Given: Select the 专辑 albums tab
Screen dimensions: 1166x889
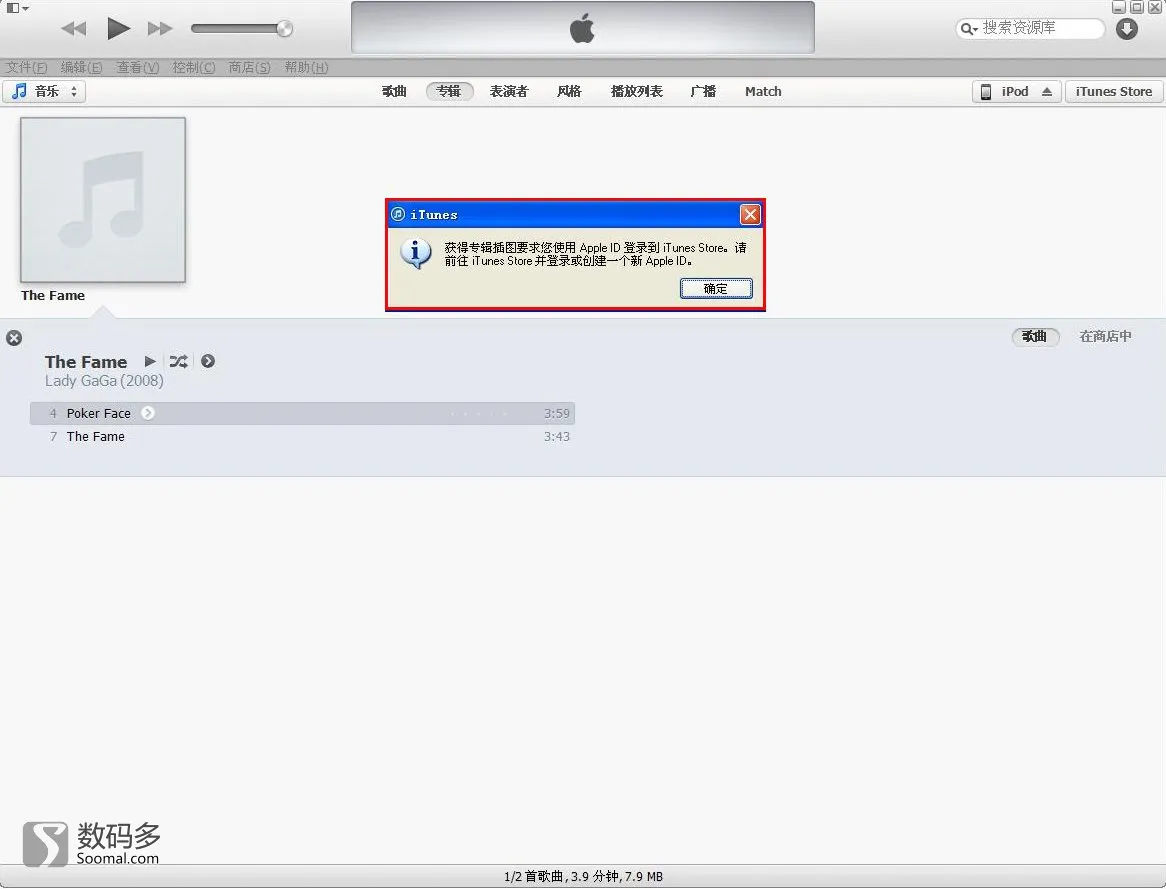Looking at the screenshot, I should click(x=449, y=92).
